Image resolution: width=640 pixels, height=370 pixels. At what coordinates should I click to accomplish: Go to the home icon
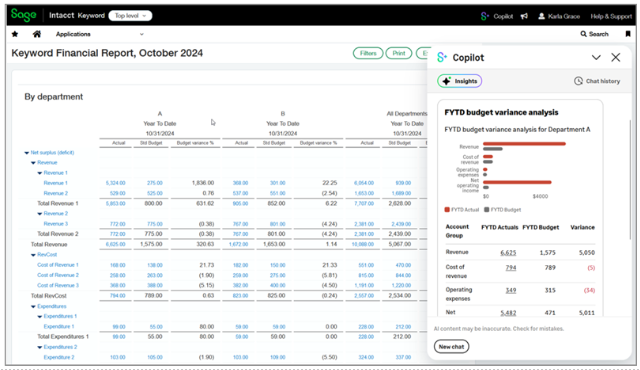pos(37,34)
